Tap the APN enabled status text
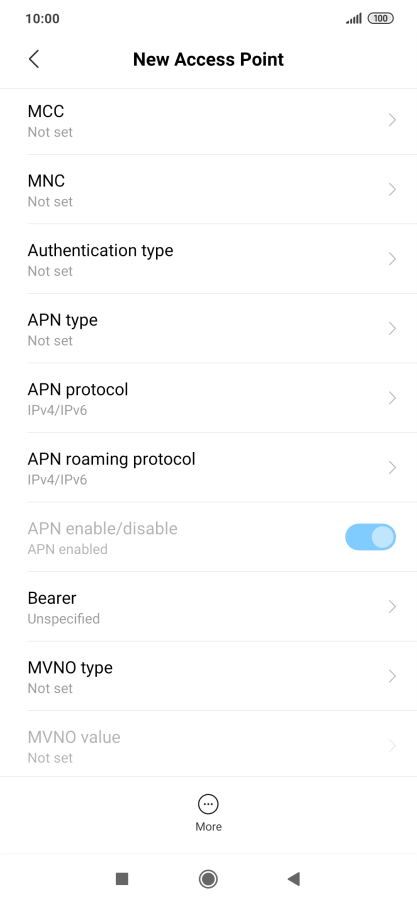417x904 pixels. click(x=67, y=549)
